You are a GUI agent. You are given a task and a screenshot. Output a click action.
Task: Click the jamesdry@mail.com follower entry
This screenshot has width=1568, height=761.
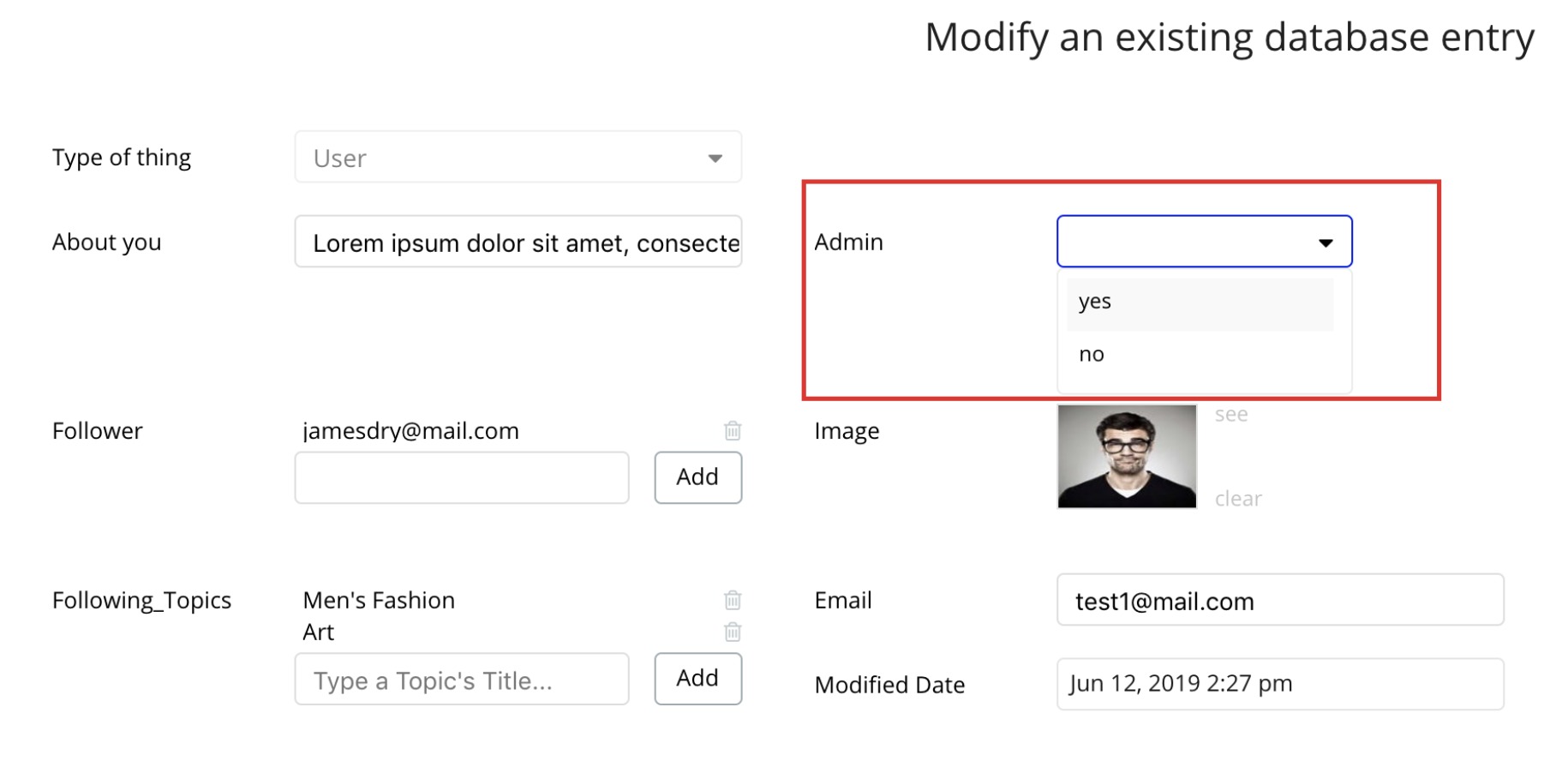[x=411, y=431]
